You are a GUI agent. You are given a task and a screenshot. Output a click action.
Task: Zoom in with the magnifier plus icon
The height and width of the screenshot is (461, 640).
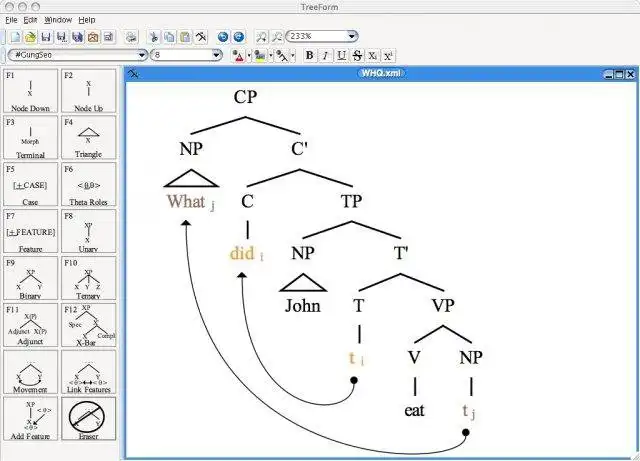(261, 37)
